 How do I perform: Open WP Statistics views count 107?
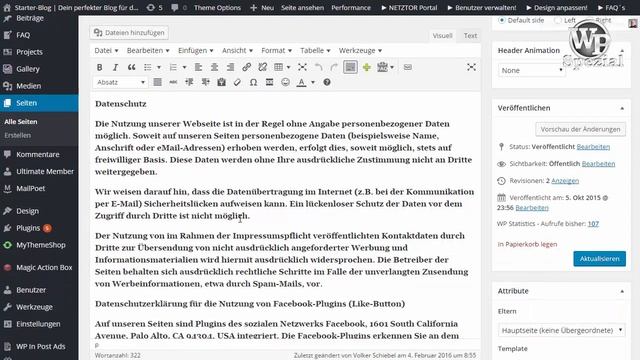[x=593, y=224]
